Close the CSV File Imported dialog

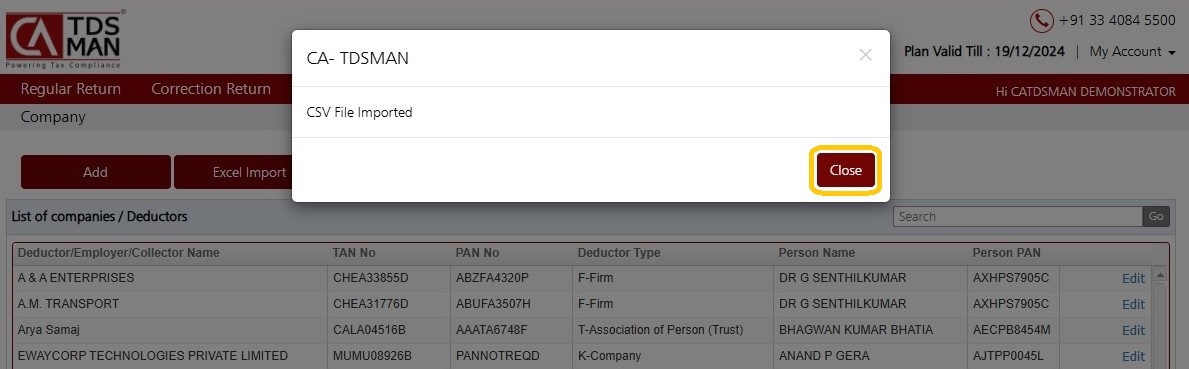point(845,170)
